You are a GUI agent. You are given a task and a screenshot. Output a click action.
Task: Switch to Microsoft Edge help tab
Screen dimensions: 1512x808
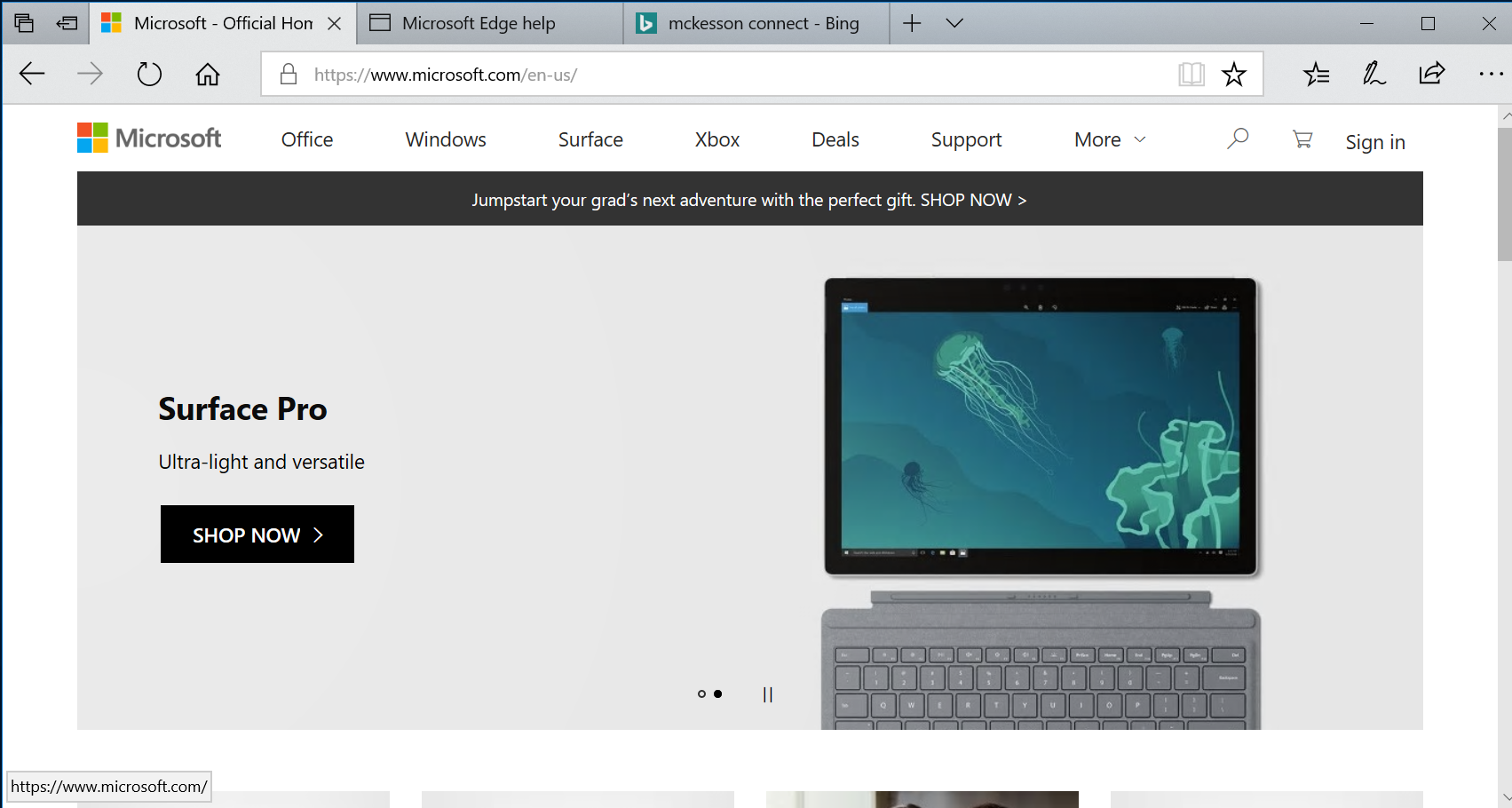point(490,23)
